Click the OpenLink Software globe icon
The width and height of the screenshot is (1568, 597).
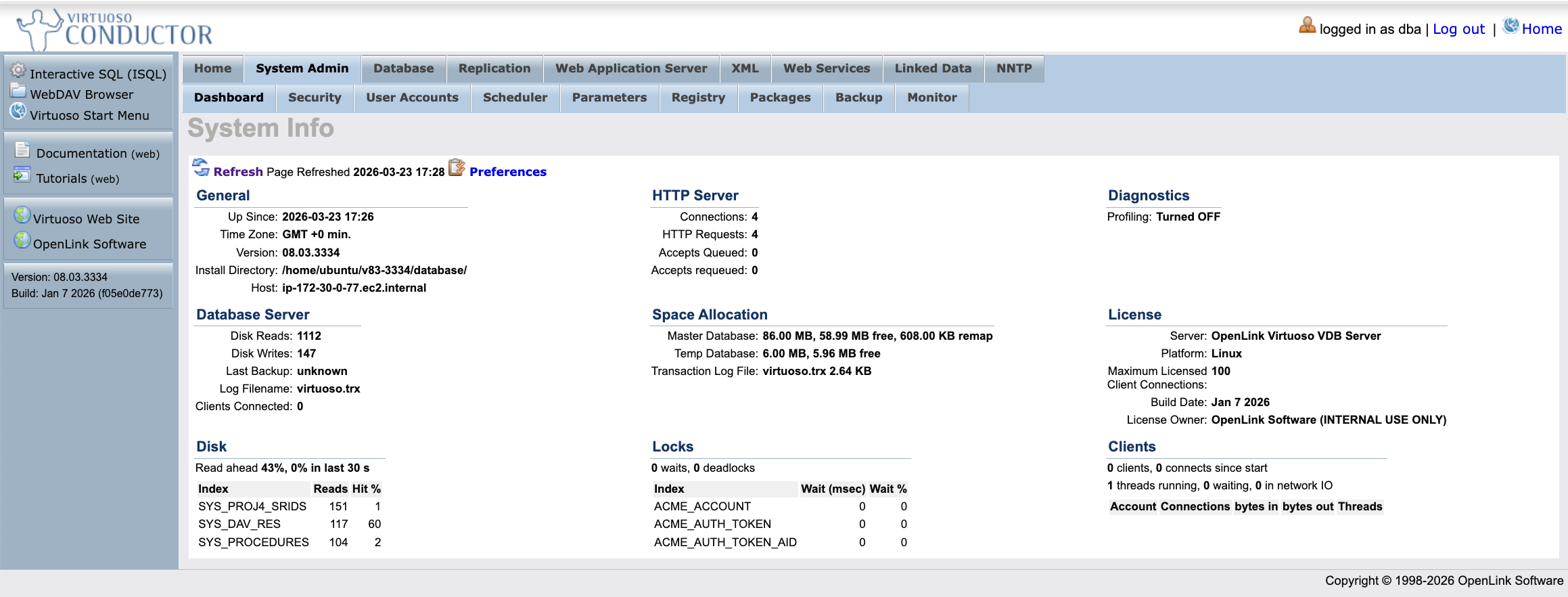[22, 240]
